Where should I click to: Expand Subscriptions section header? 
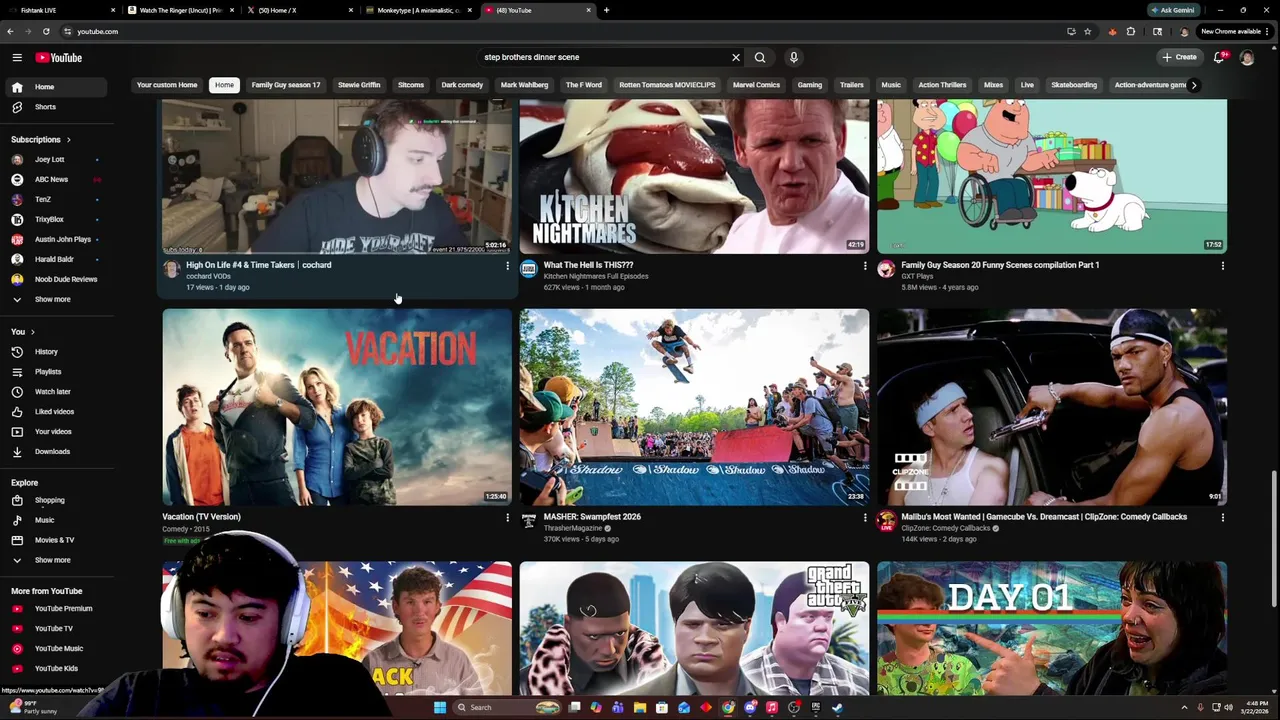tap(41, 140)
